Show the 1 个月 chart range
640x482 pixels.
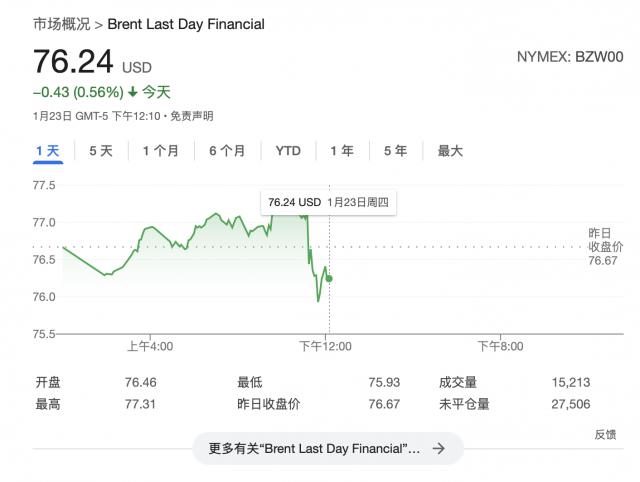coord(160,151)
